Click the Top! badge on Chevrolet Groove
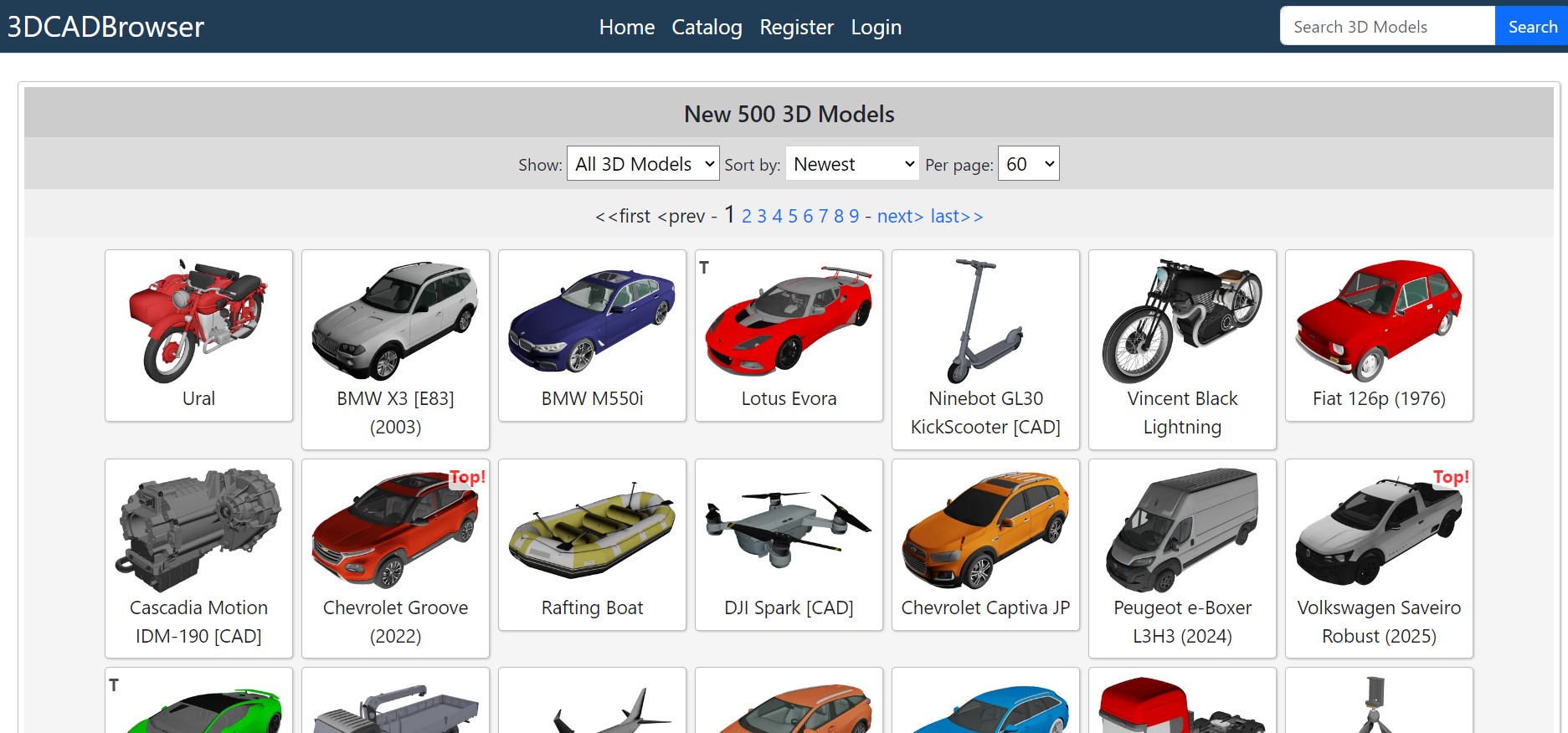This screenshot has width=1568, height=733. click(467, 477)
